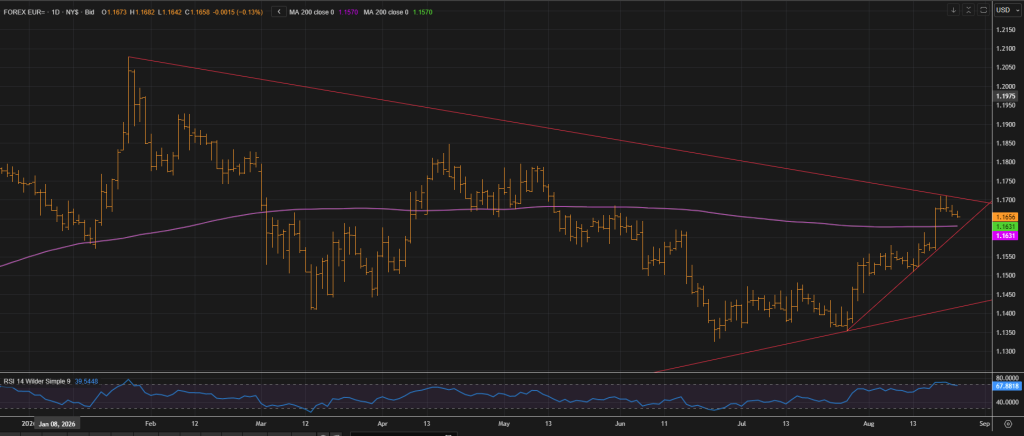
Task: Click the second MA 200 close legend
Action: click(x=398, y=12)
